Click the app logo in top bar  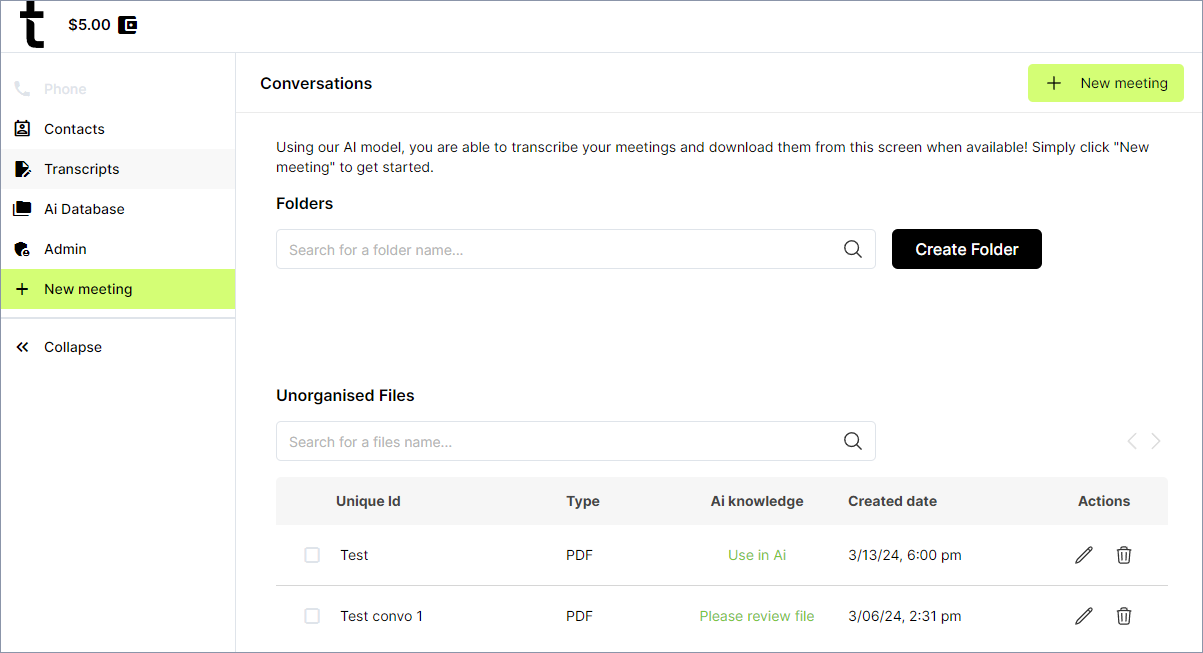click(x=33, y=25)
